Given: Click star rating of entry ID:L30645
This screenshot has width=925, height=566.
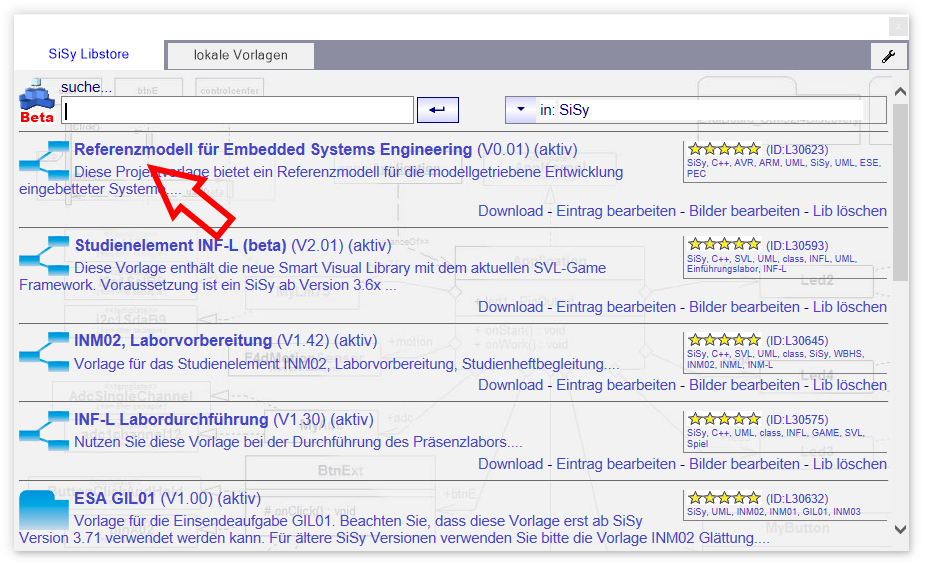Looking at the screenshot, I should [724, 339].
